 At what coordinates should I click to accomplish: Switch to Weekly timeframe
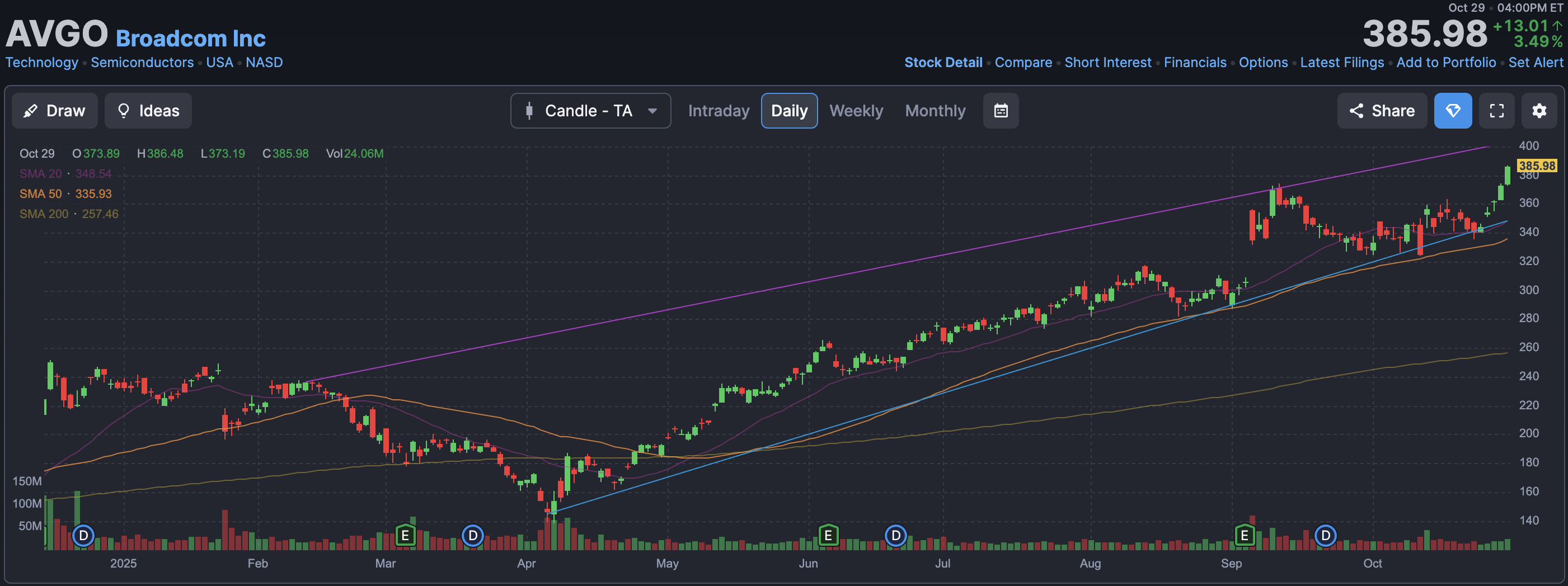tap(856, 111)
